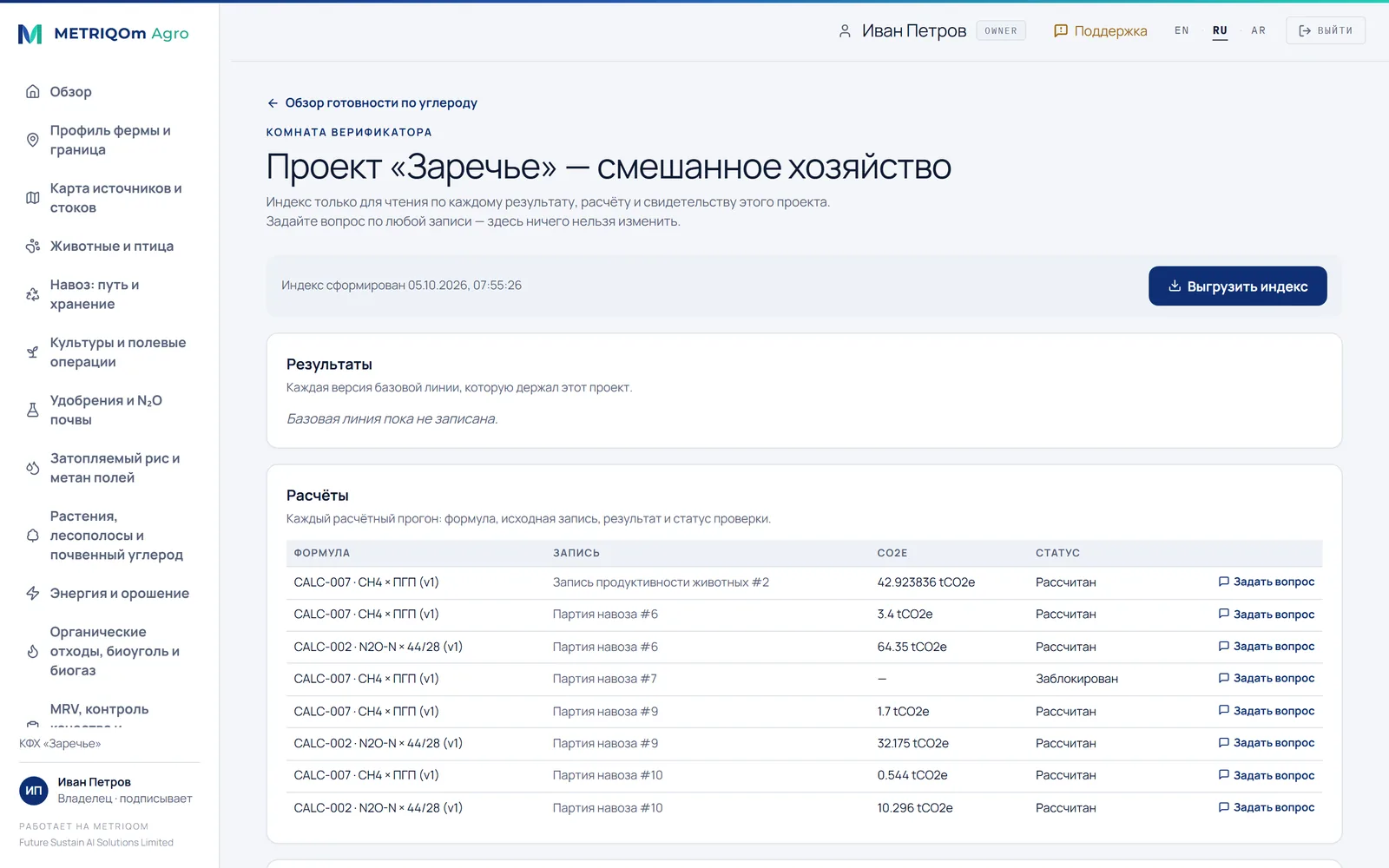Click the recycle icon for Навоз
Viewport: 1389px width, 868px height.
click(33, 294)
